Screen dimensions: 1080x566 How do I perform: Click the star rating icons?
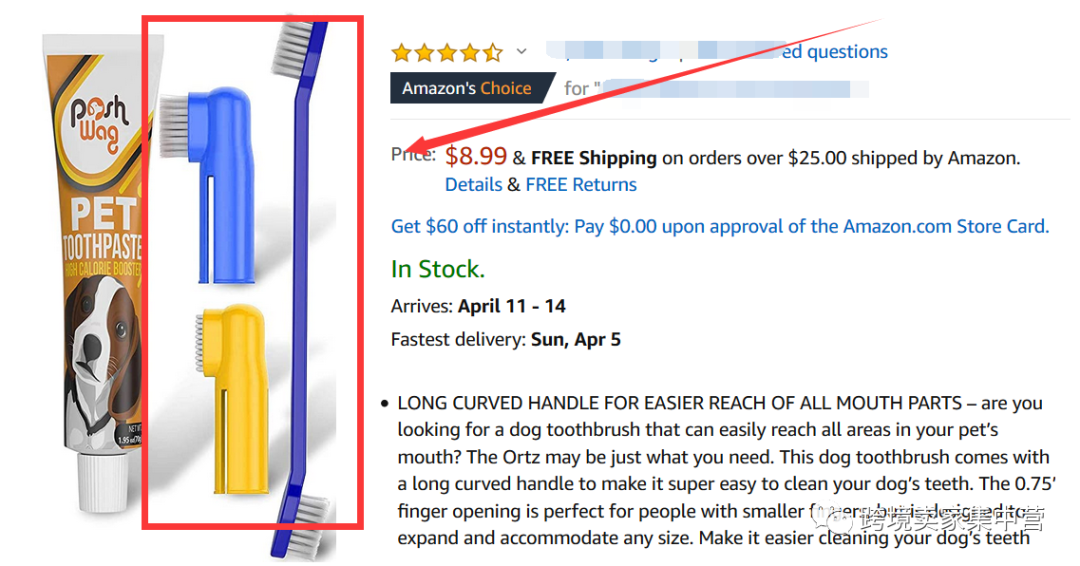[446, 52]
